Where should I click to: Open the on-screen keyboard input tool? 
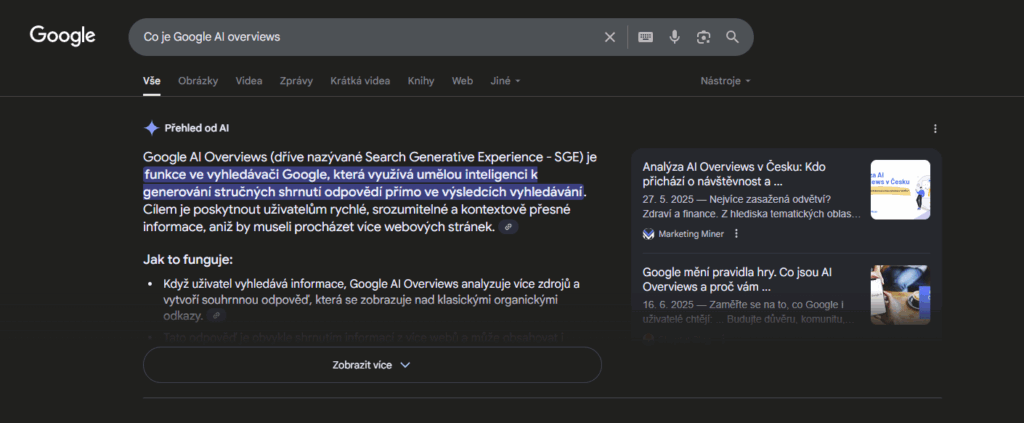click(x=645, y=37)
